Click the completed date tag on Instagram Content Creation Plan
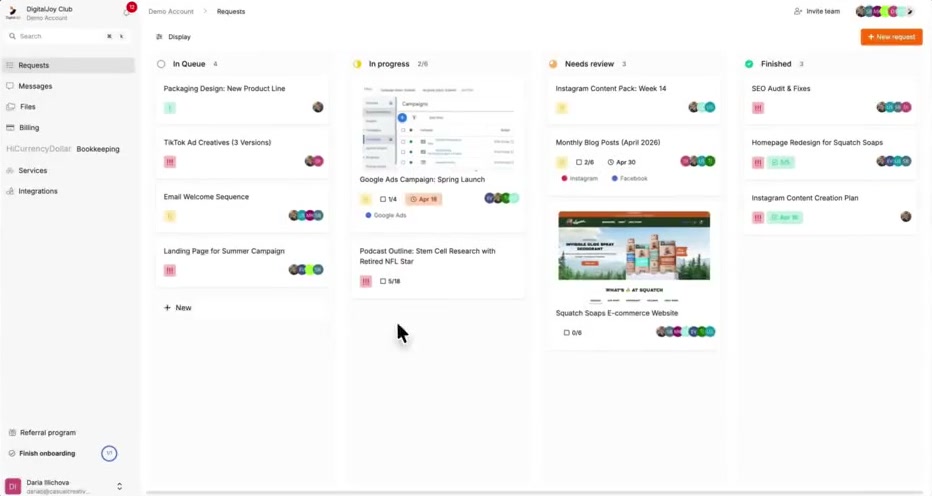The image size is (932, 496). coord(785,218)
